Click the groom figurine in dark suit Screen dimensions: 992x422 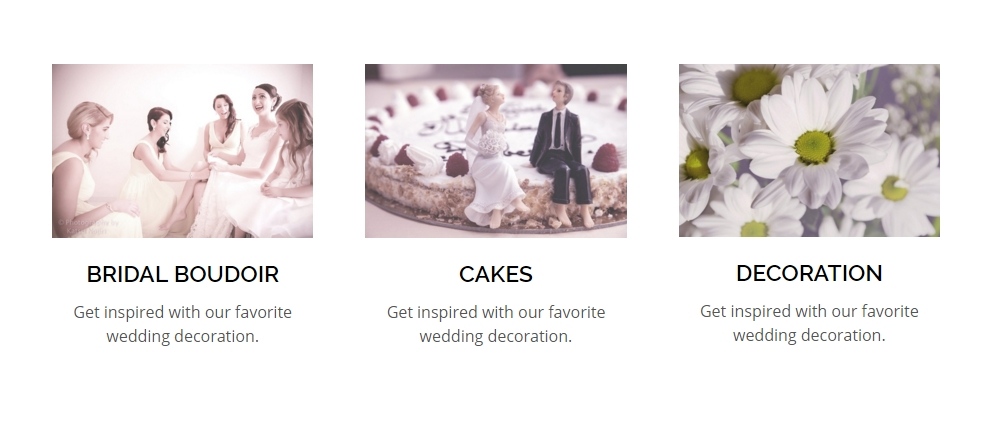[x=564, y=154]
